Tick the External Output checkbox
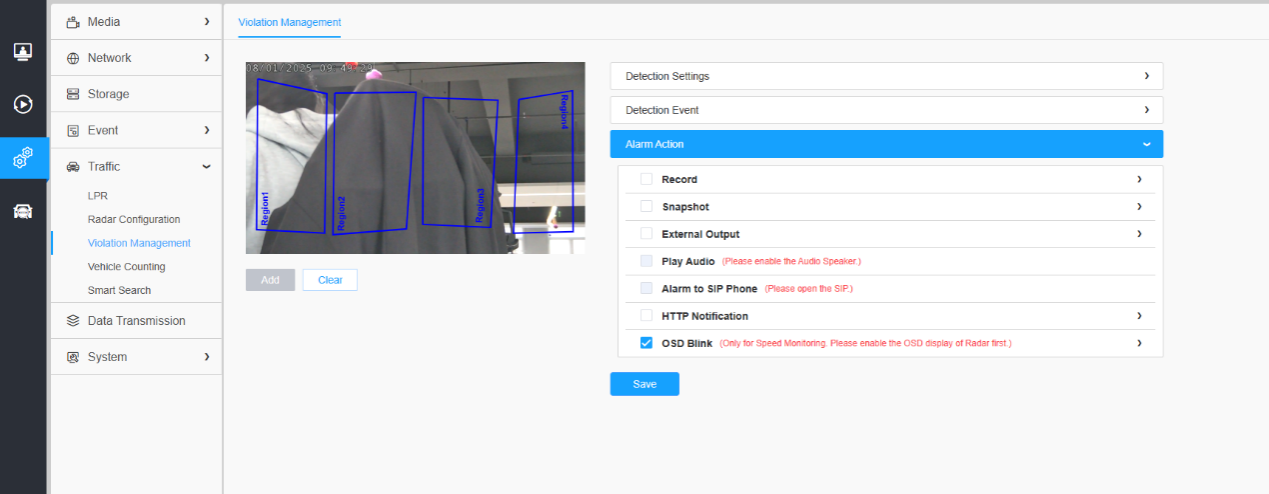Viewport: 1269px width, 494px height. [x=646, y=234]
